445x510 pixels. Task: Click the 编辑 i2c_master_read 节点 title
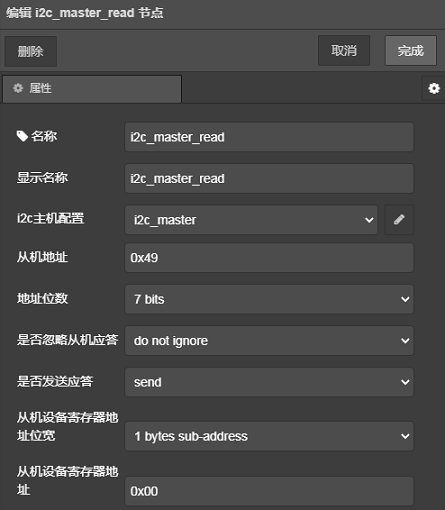pos(85,13)
